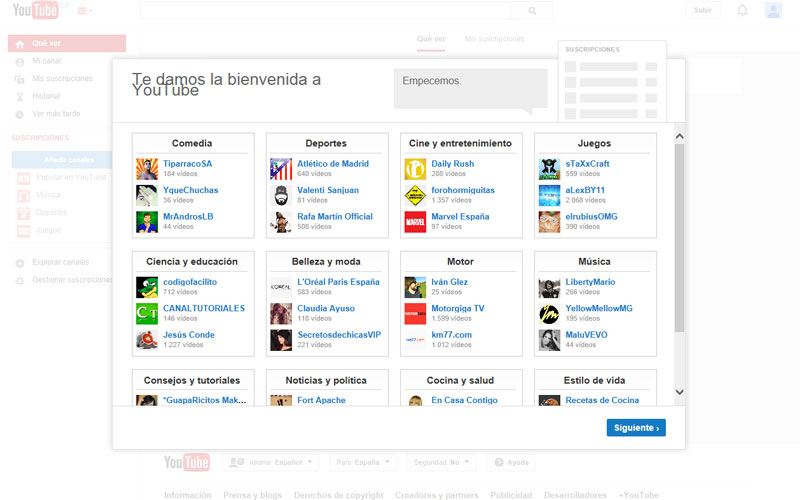Click the CANALTUTORIALES green CT icon
This screenshot has width=800, height=500.
click(147, 314)
